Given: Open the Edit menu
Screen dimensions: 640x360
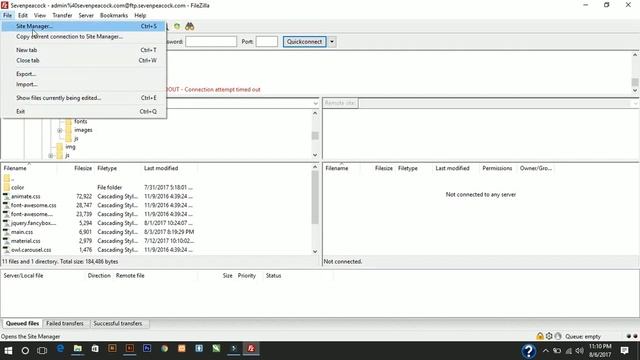Looking at the screenshot, I should click(x=23, y=16).
